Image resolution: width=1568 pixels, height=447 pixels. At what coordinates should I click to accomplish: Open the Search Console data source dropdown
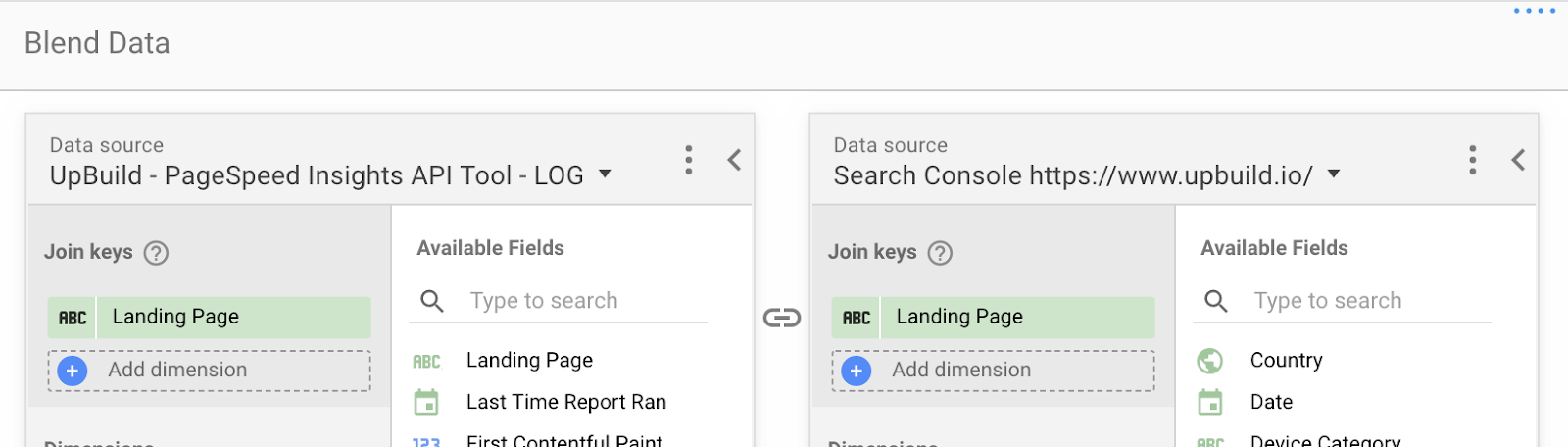tap(1333, 174)
